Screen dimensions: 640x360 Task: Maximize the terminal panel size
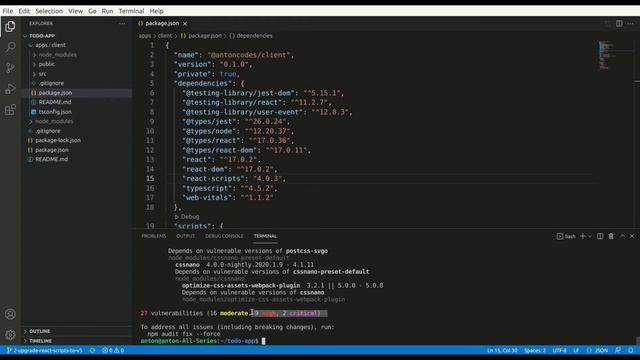(x=622, y=236)
